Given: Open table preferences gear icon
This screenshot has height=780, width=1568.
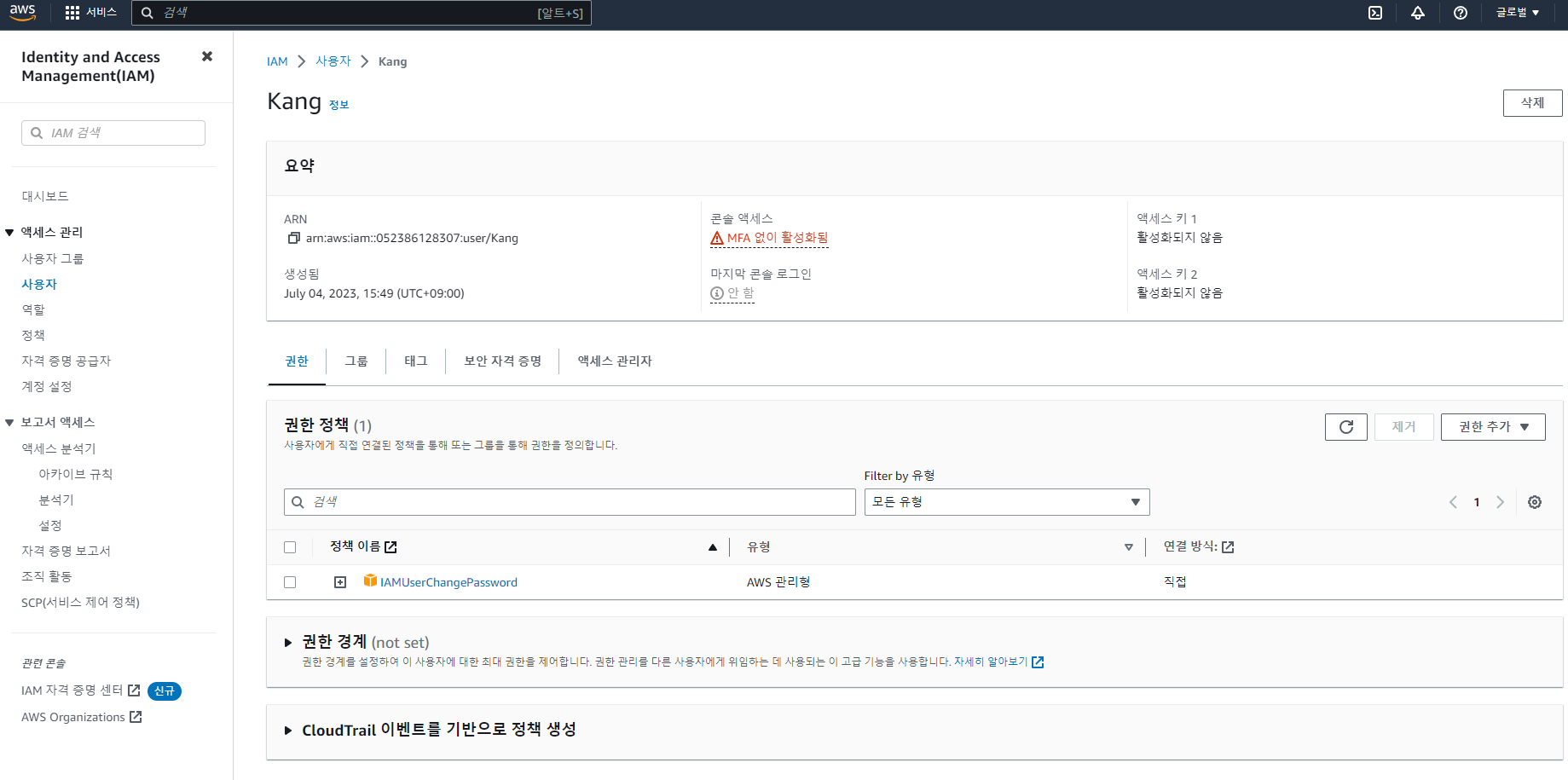Looking at the screenshot, I should tap(1535, 502).
